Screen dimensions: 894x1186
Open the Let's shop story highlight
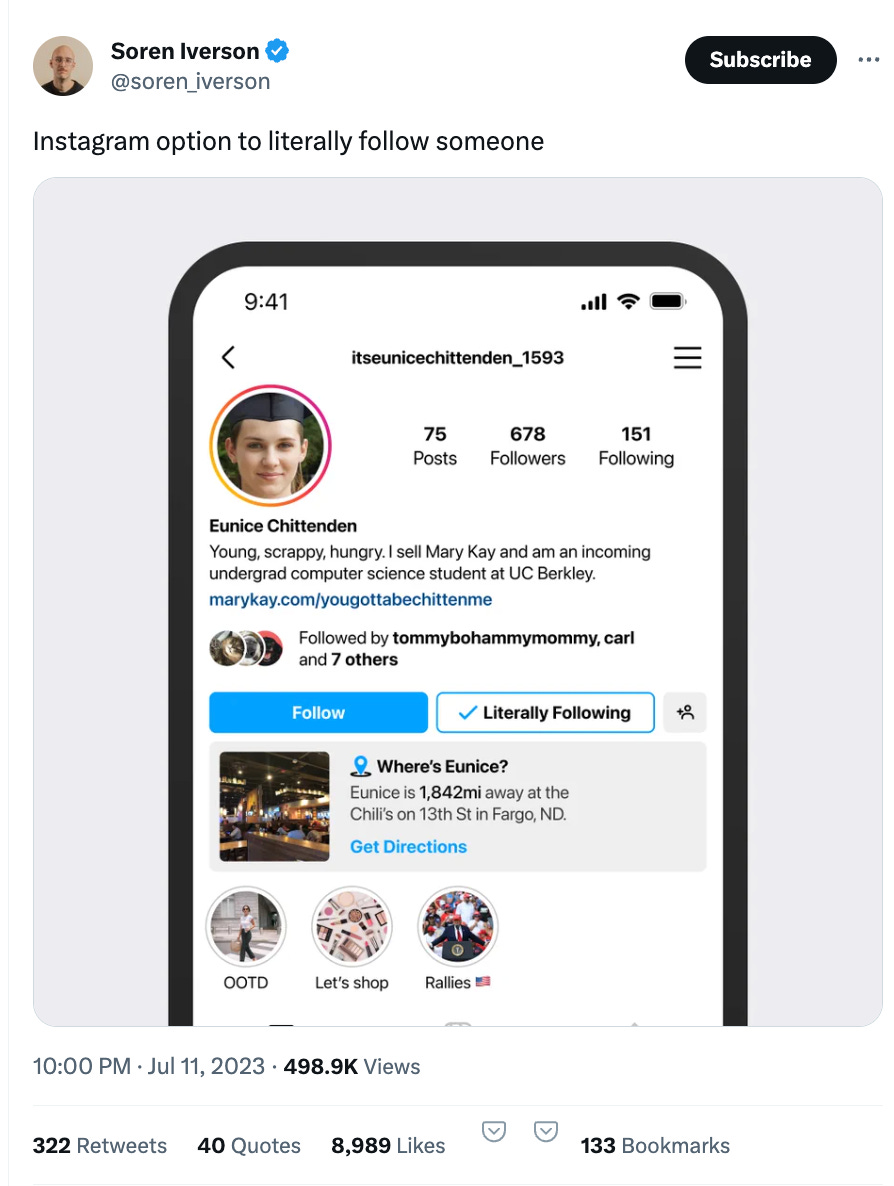tap(352, 927)
